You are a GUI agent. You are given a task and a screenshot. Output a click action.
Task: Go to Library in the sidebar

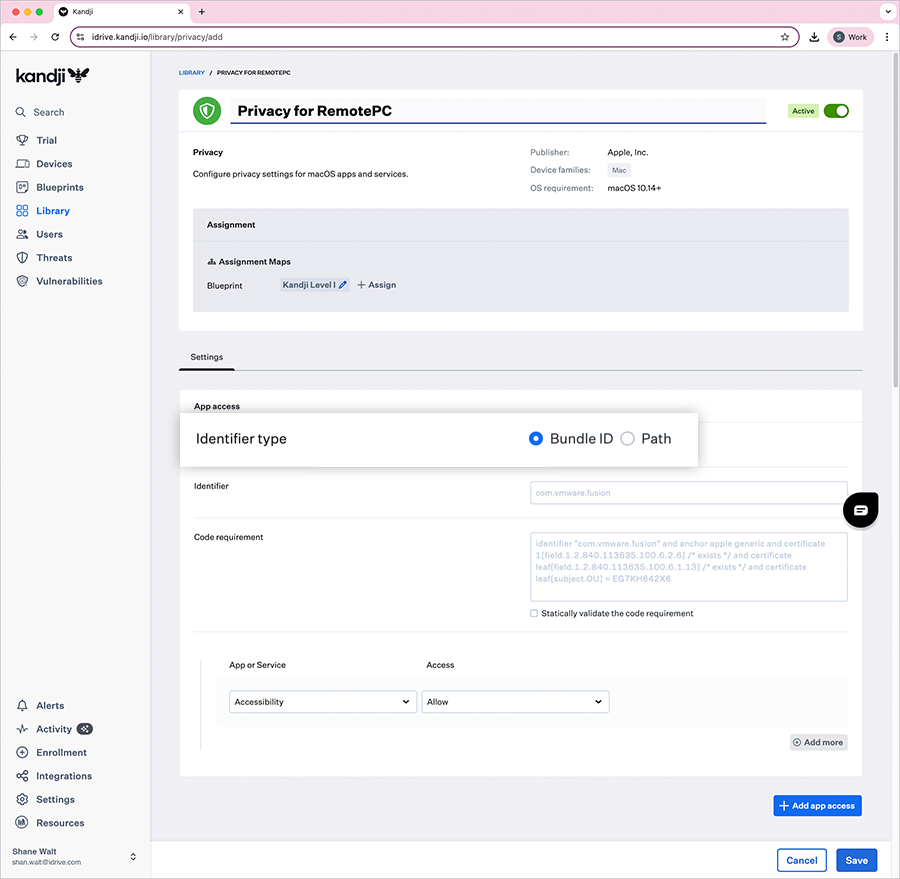(x=53, y=211)
